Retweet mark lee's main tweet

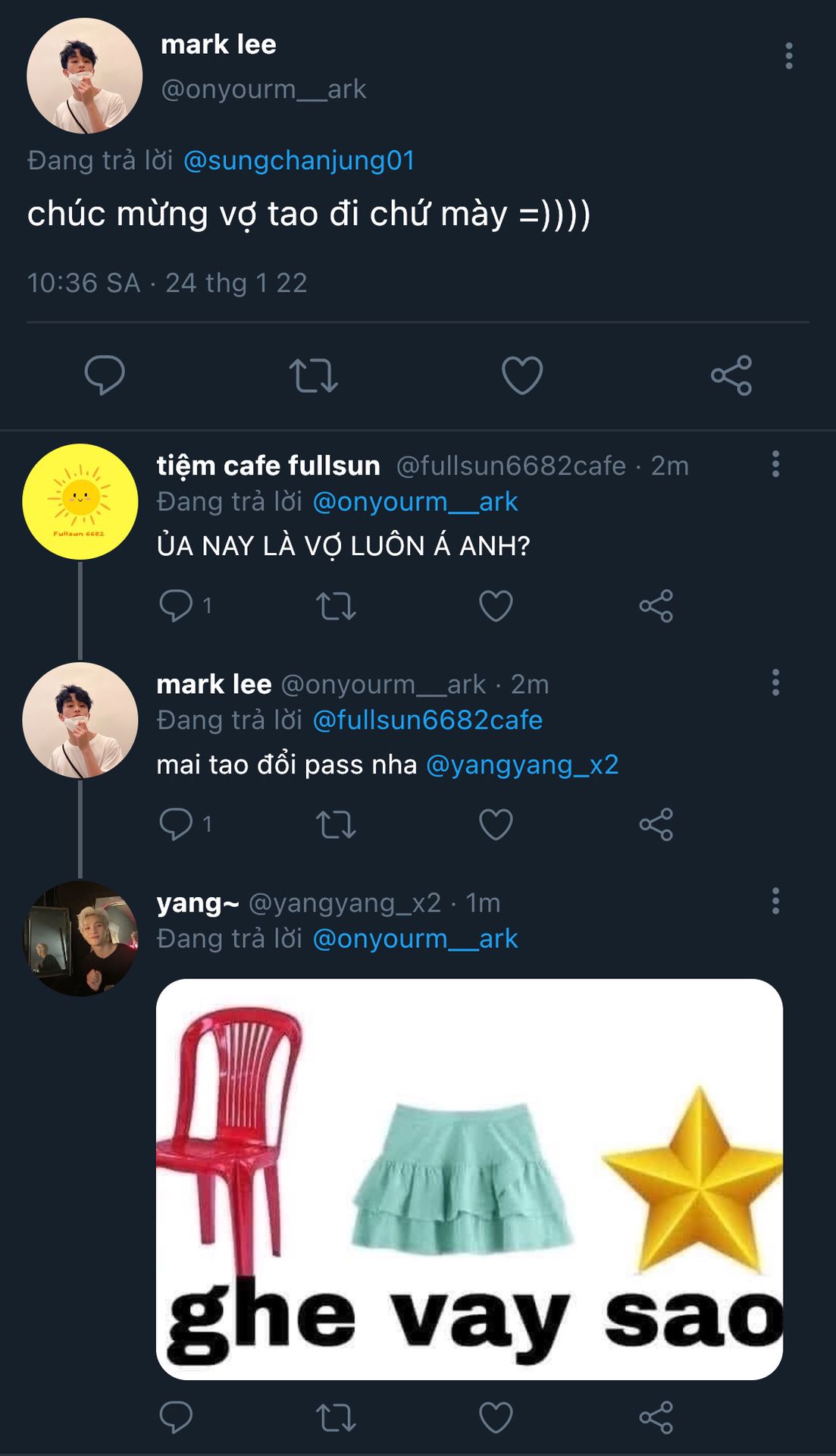[313, 375]
